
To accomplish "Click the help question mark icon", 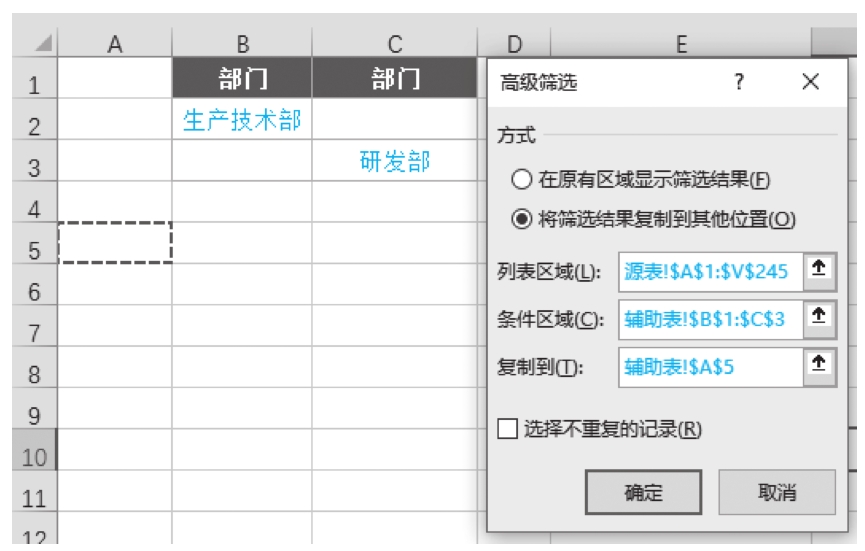I will tap(739, 82).
